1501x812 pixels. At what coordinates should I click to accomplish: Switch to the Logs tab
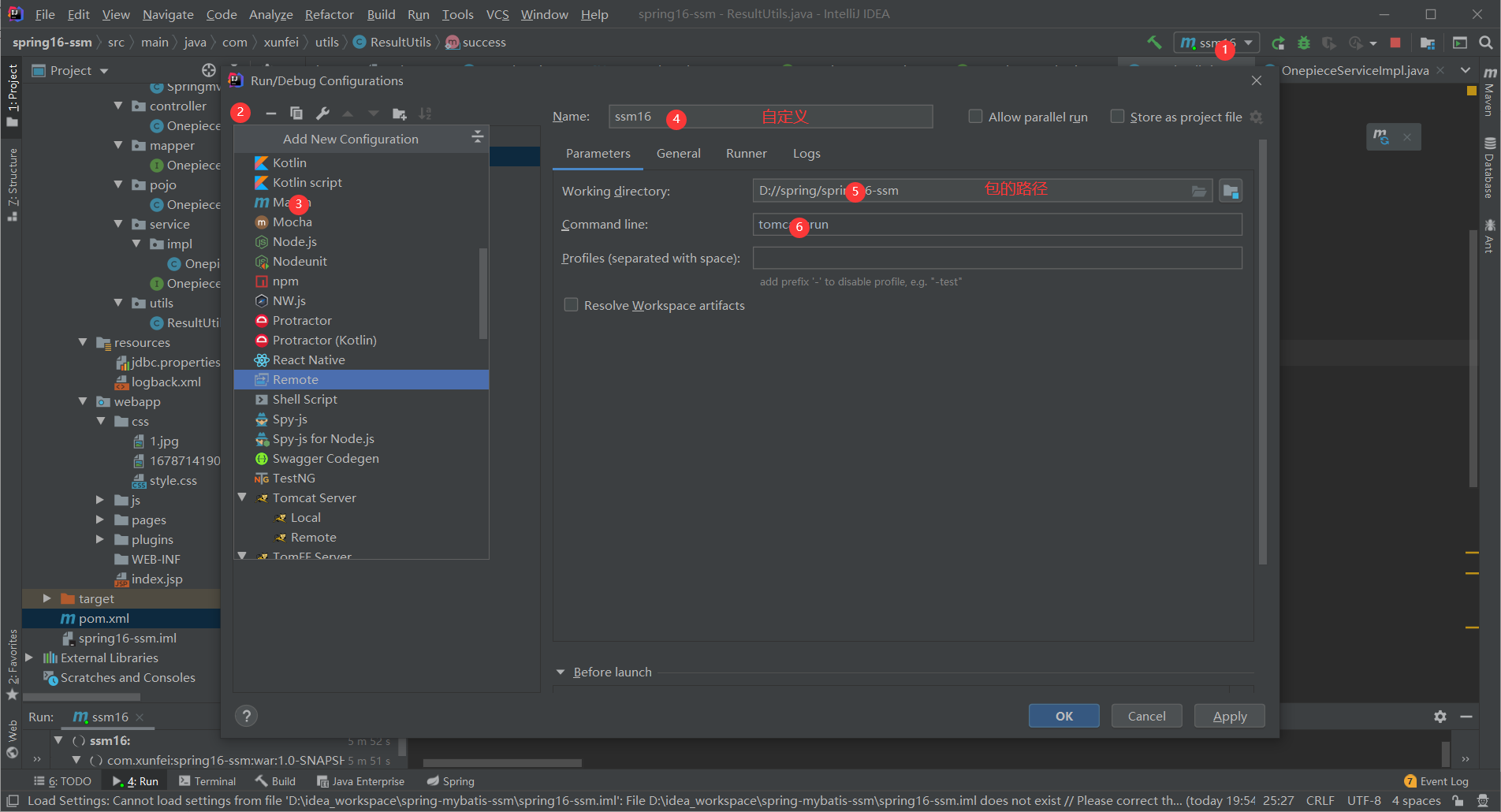(x=806, y=154)
